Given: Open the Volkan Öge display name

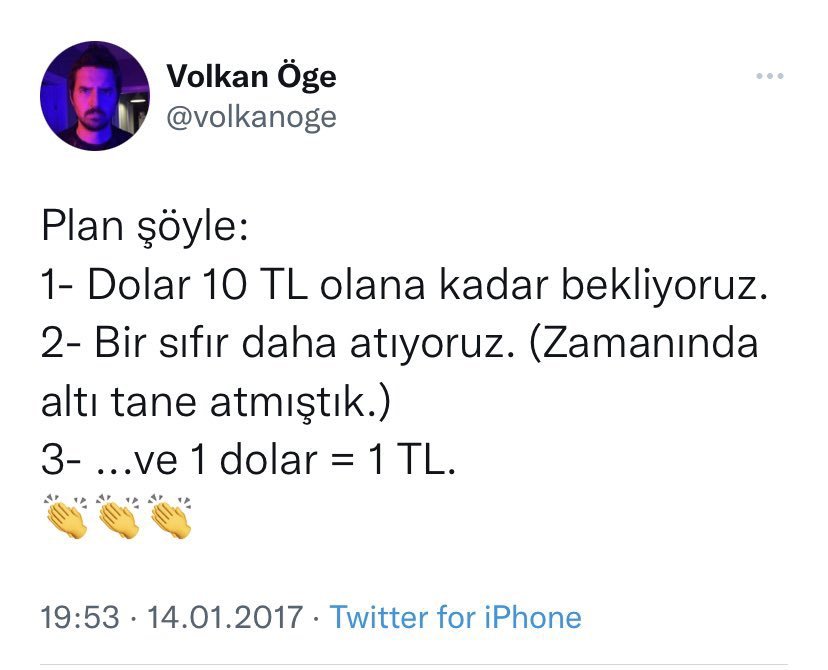Looking at the screenshot, I should click(x=251, y=77).
